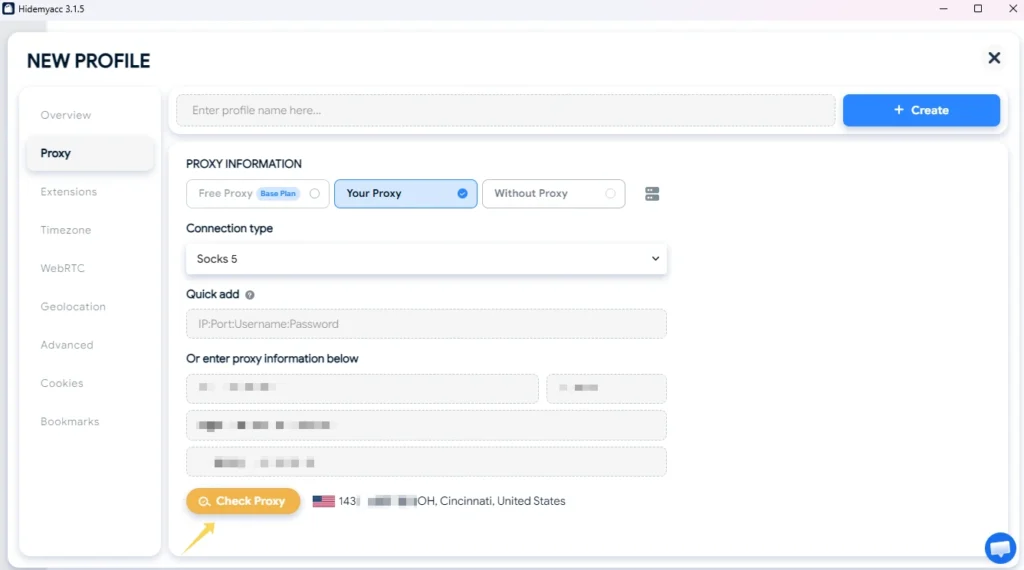
Task: Open the Overview tab
Action: tap(66, 115)
